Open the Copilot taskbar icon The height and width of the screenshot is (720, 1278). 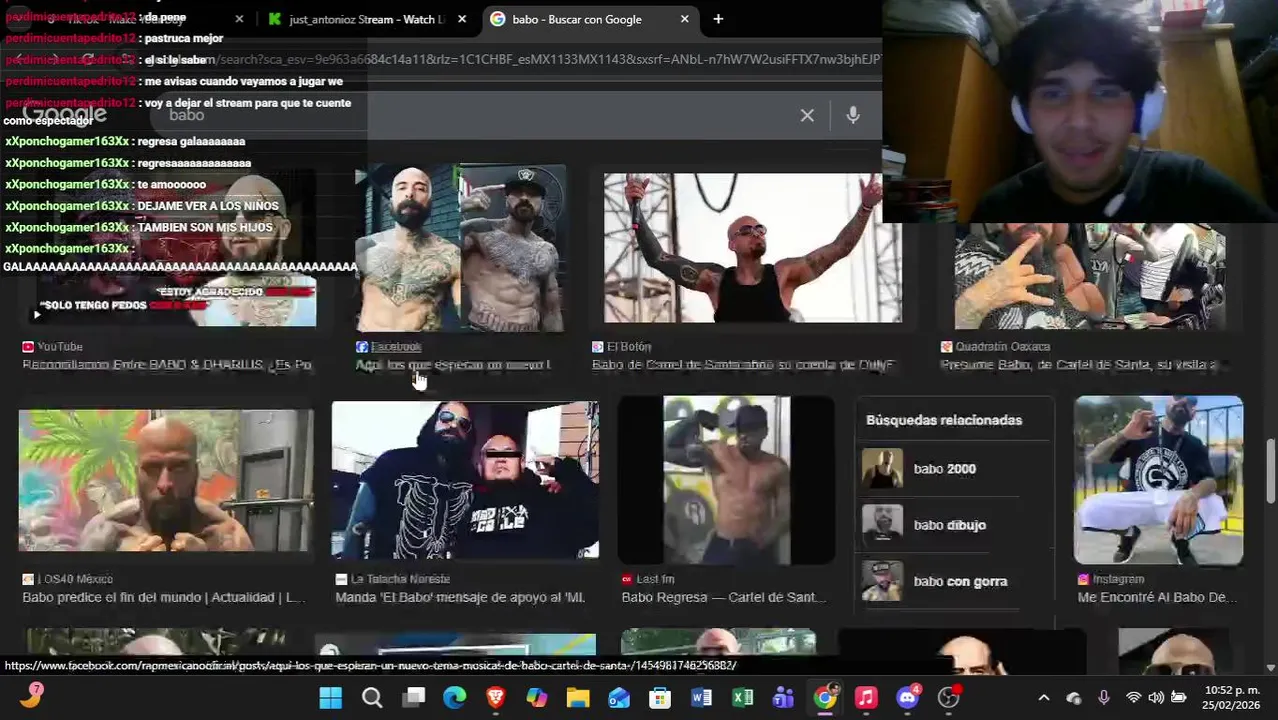point(537,697)
